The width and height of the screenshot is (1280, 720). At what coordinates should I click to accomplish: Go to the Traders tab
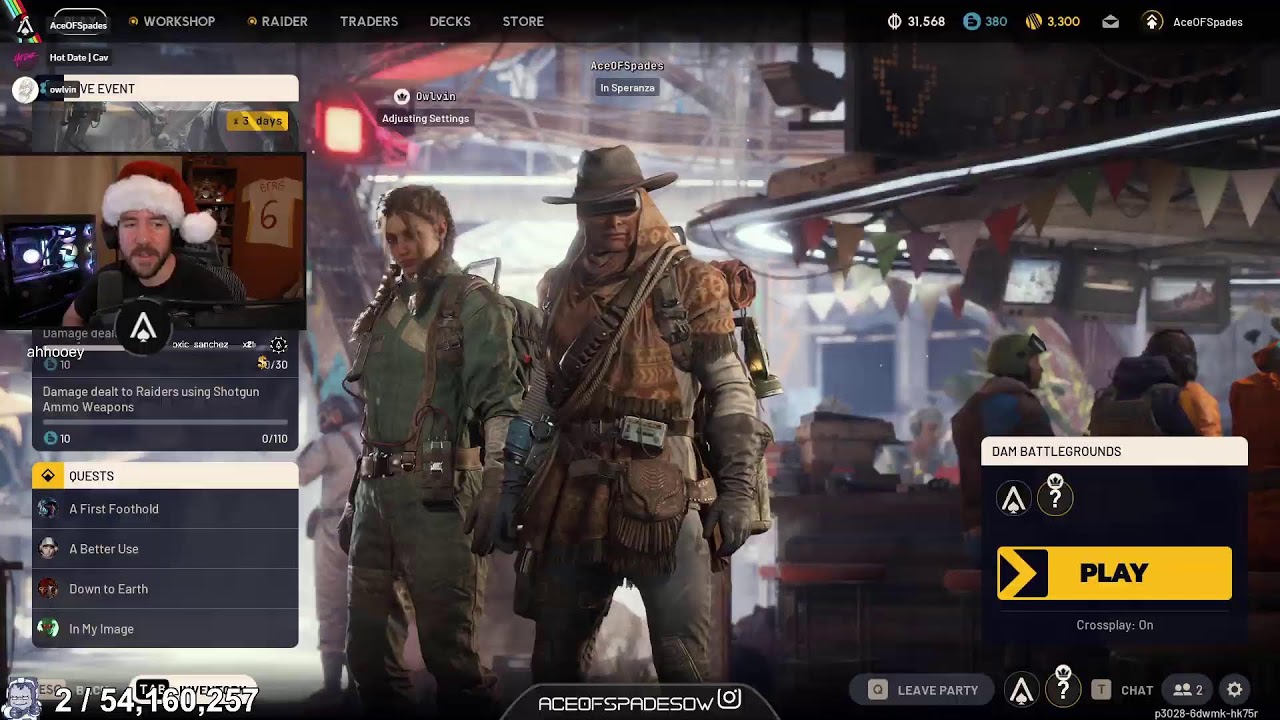pos(369,21)
